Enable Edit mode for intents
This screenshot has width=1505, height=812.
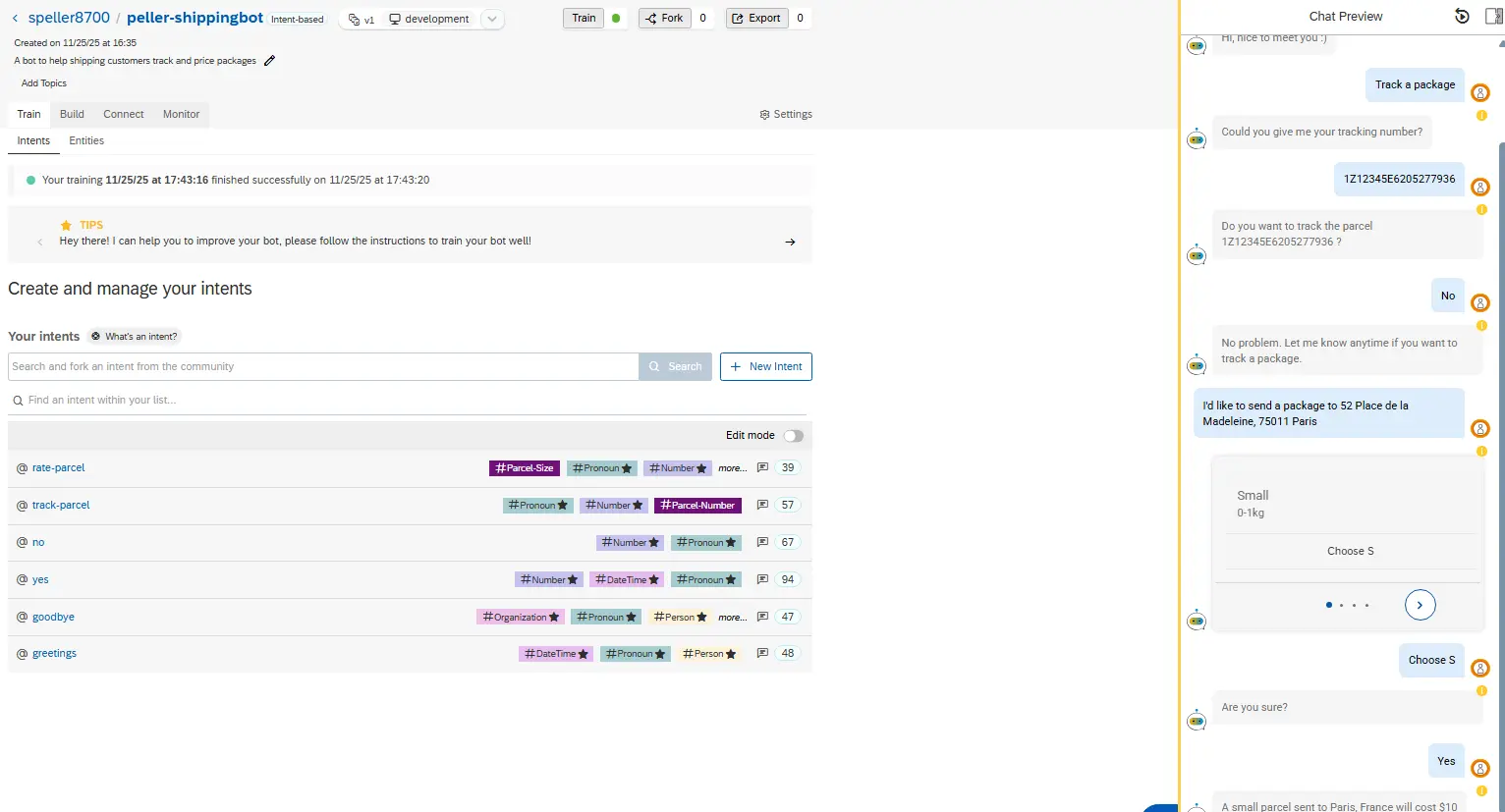tap(794, 435)
